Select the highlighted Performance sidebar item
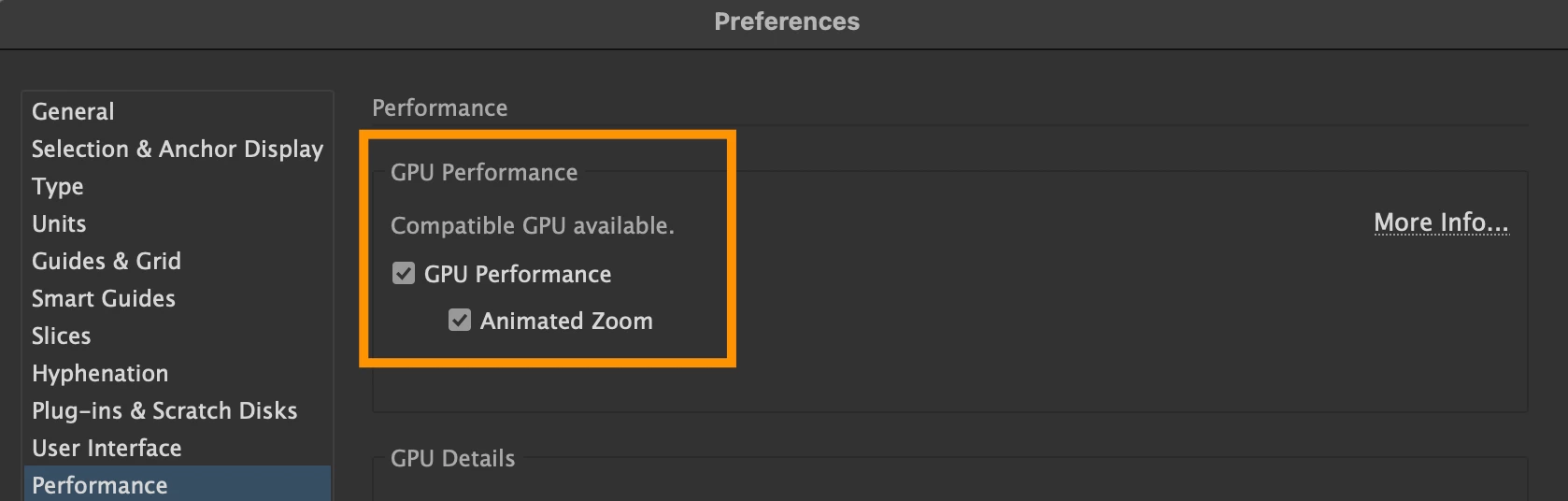Viewport: 1568px width, 501px height. pos(100,485)
